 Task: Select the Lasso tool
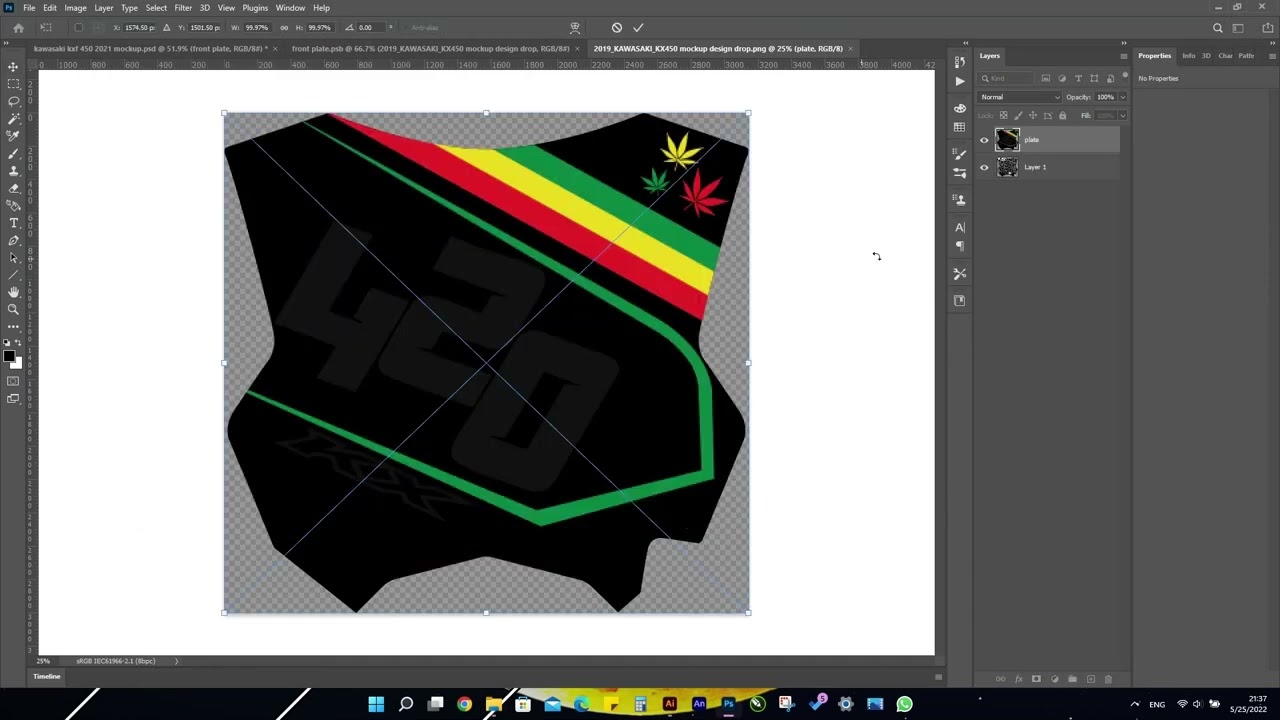click(x=14, y=101)
